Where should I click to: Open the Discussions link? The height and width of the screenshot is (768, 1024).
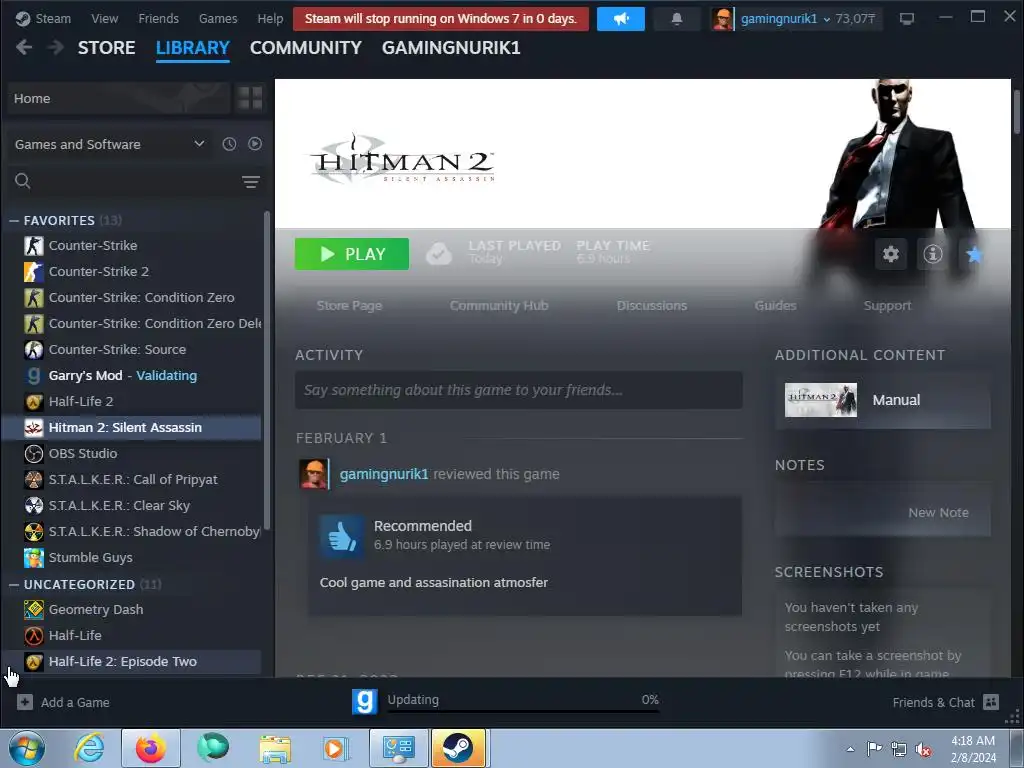(652, 306)
